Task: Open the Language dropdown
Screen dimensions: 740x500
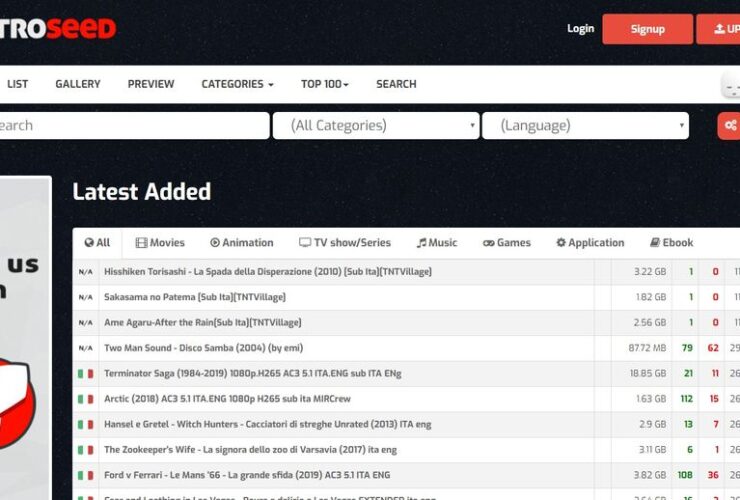Action: click(585, 126)
